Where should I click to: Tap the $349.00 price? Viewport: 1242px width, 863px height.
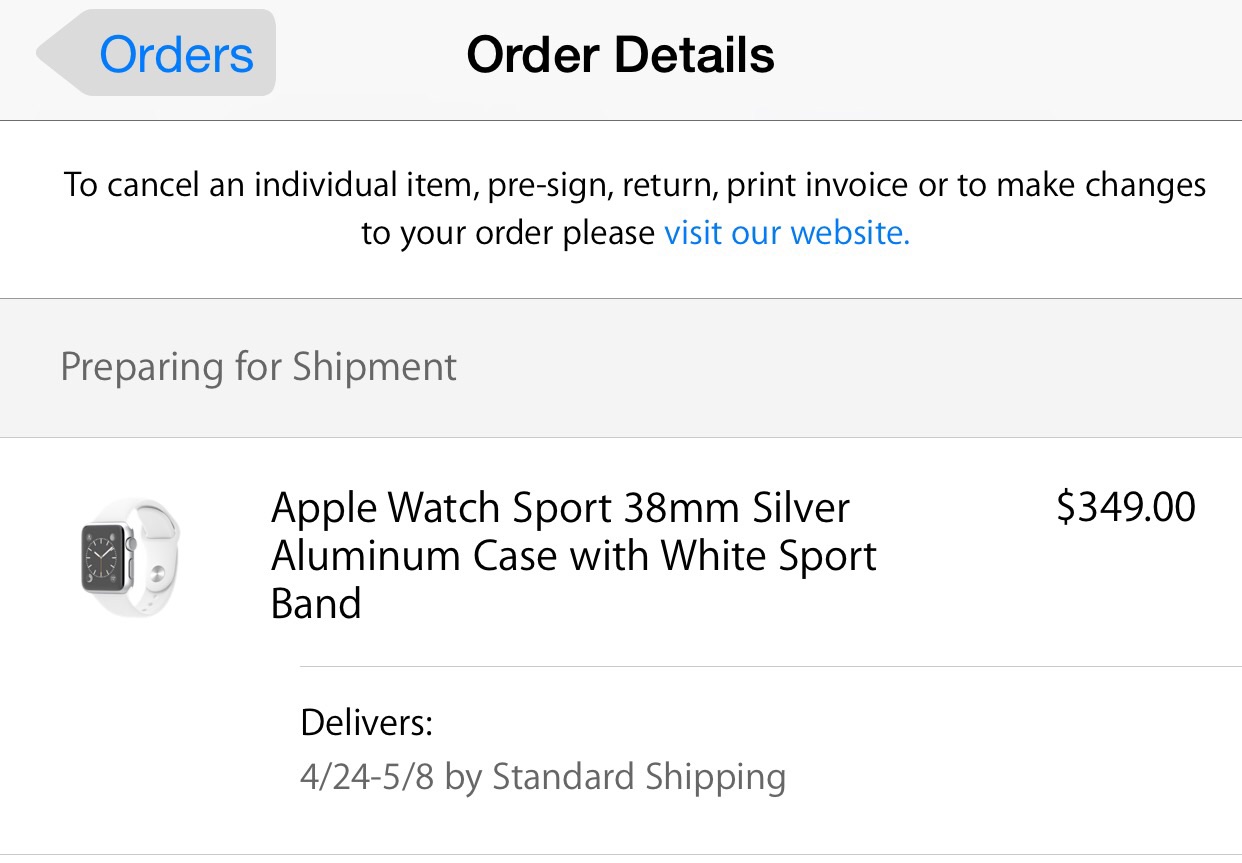click(1126, 508)
